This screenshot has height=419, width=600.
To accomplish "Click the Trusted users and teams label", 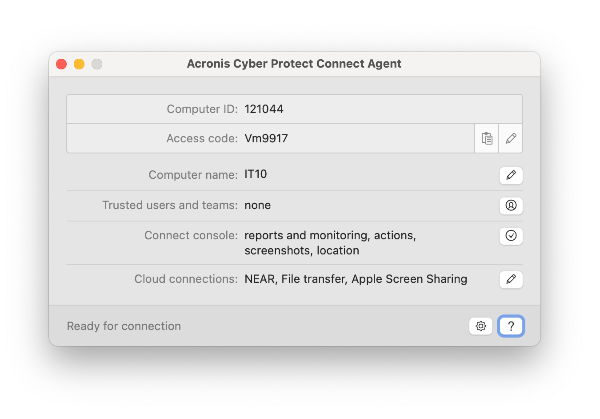I will (x=170, y=205).
